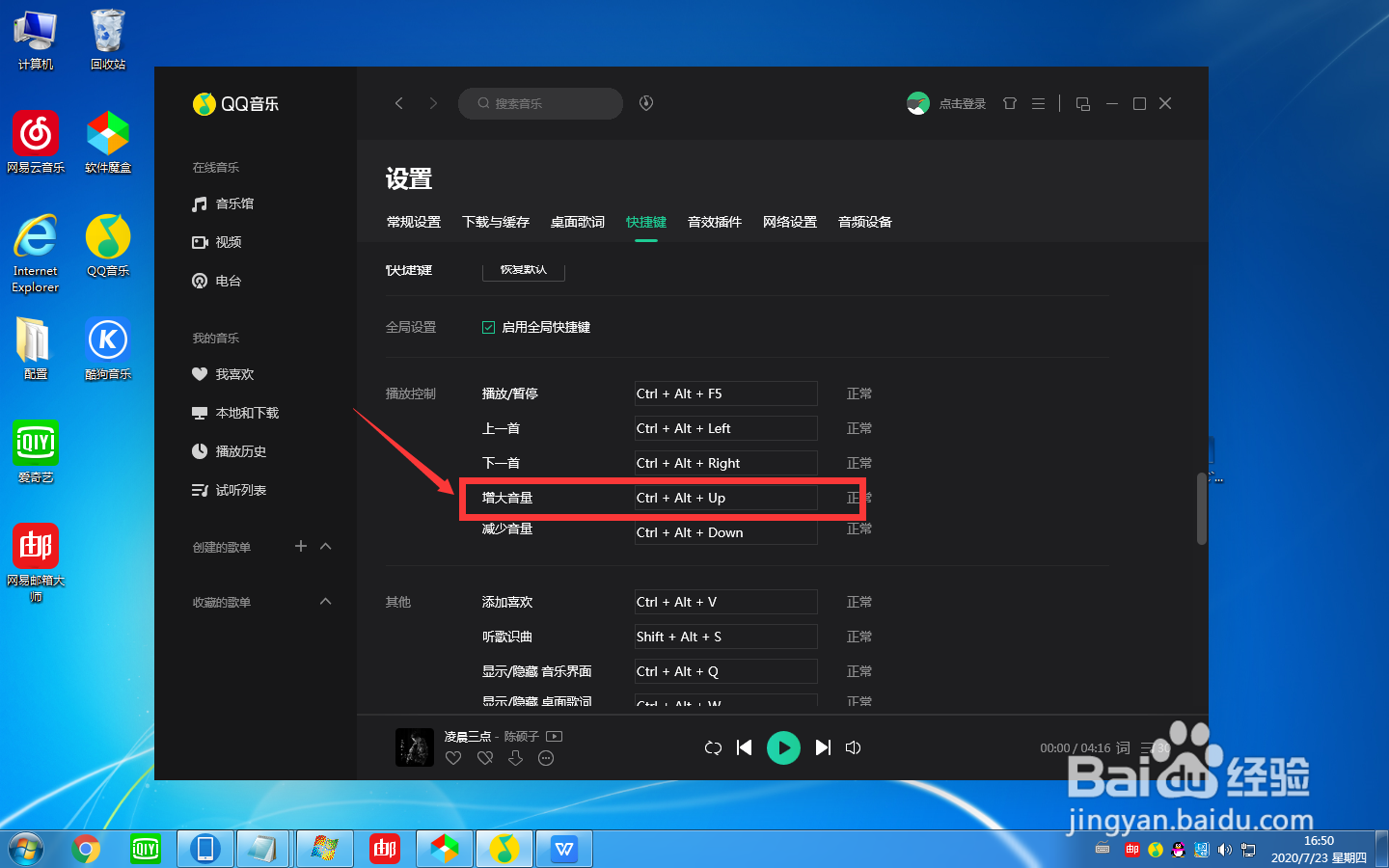Edit the 听歌识曲 shortcut field
This screenshot has height=868, width=1389.
[725, 637]
